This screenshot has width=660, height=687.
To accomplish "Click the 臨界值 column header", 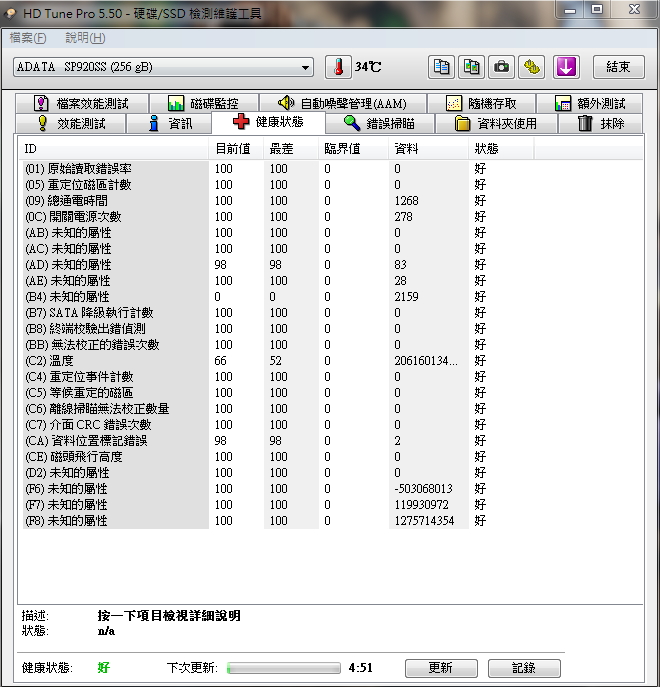I will 353,149.
